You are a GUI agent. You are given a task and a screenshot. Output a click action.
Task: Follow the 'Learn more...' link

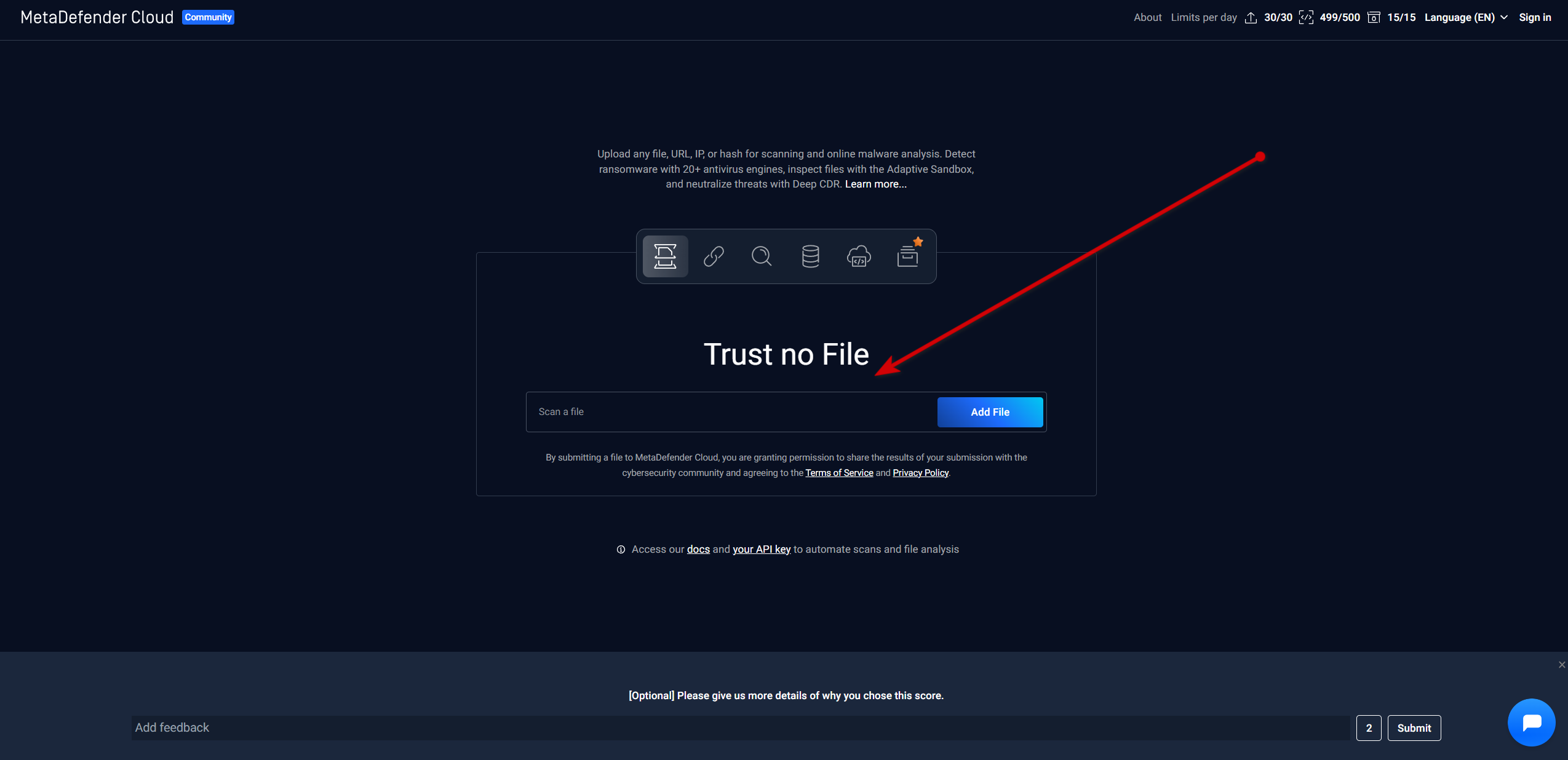pos(875,184)
